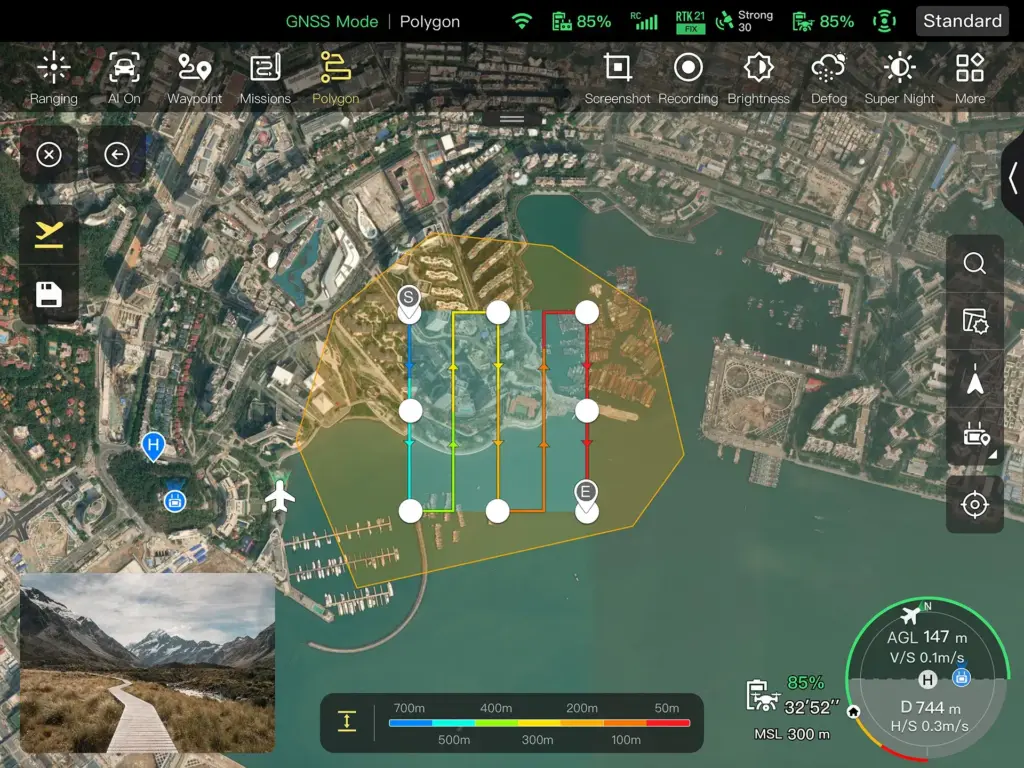Recenter map with the crosshair icon
The height and width of the screenshot is (768, 1024).
click(974, 504)
